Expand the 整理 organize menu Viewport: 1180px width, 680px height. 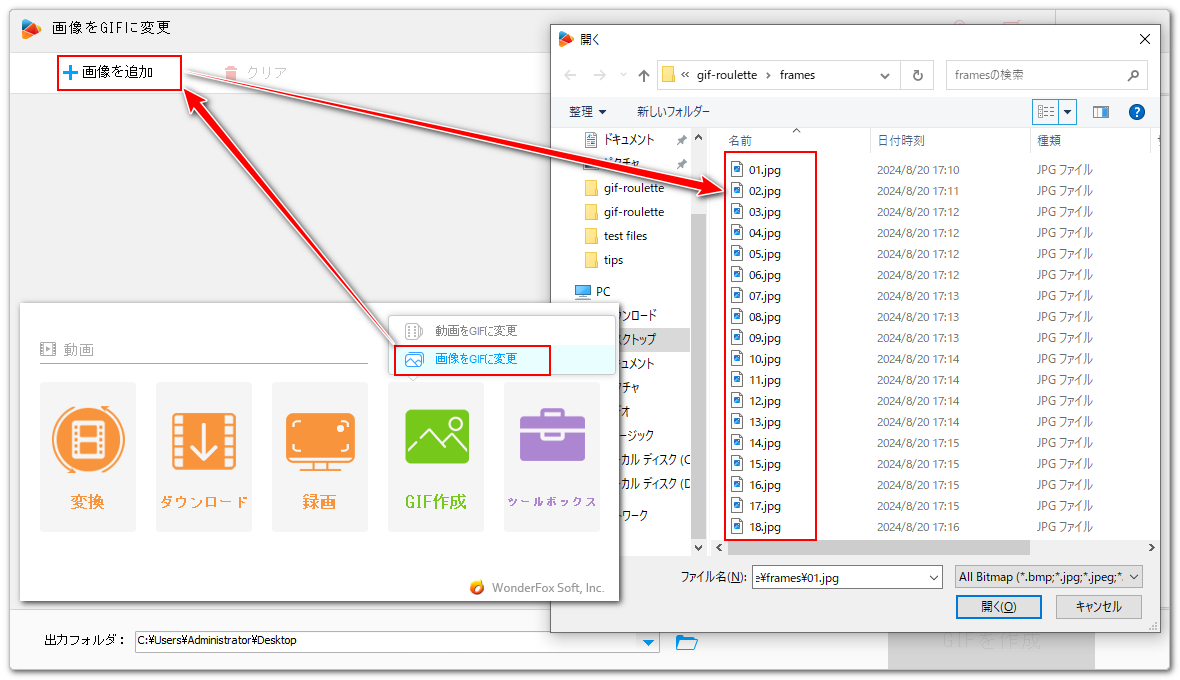588,112
